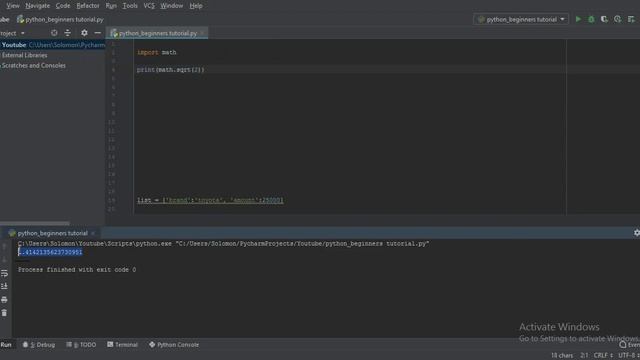Image resolution: width=640 pixels, height=360 pixels.
Task: Click the print(math.sqrt(2)) code line
Action: click(171, 70)
